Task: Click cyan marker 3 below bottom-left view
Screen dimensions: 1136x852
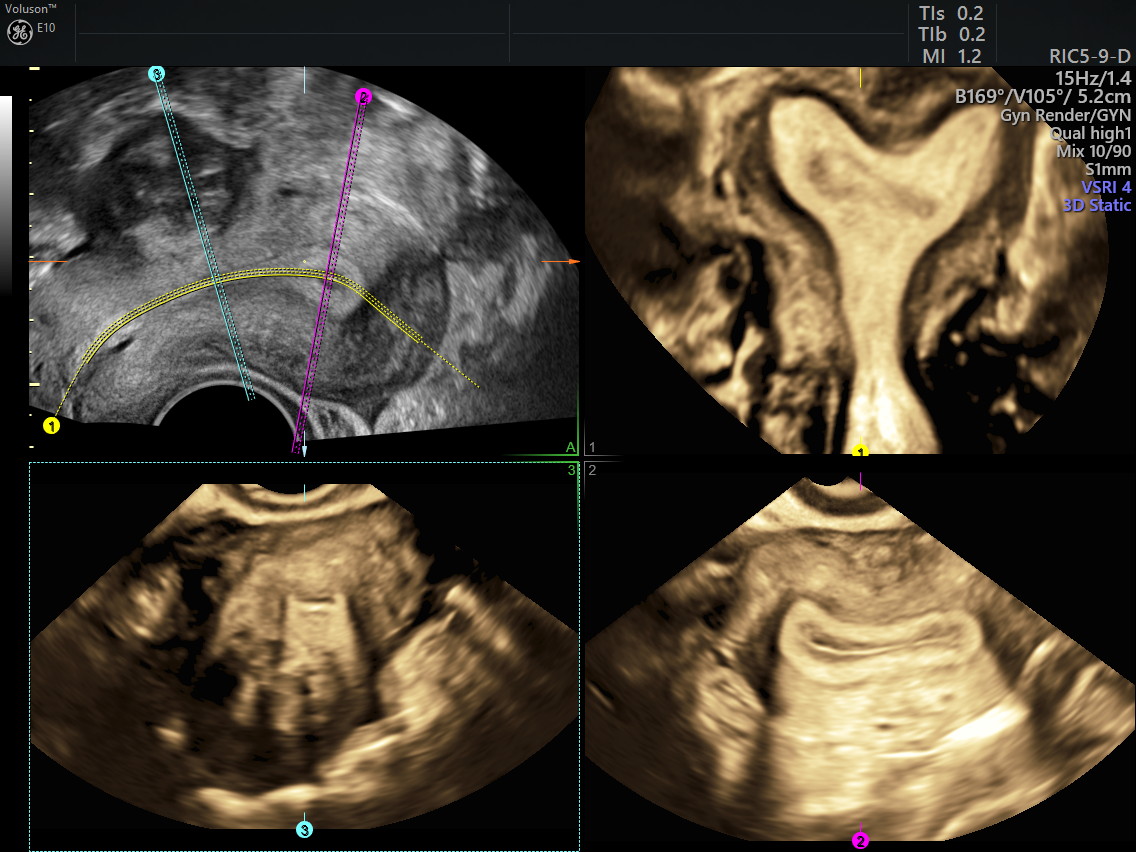Action: click(305, 829)
